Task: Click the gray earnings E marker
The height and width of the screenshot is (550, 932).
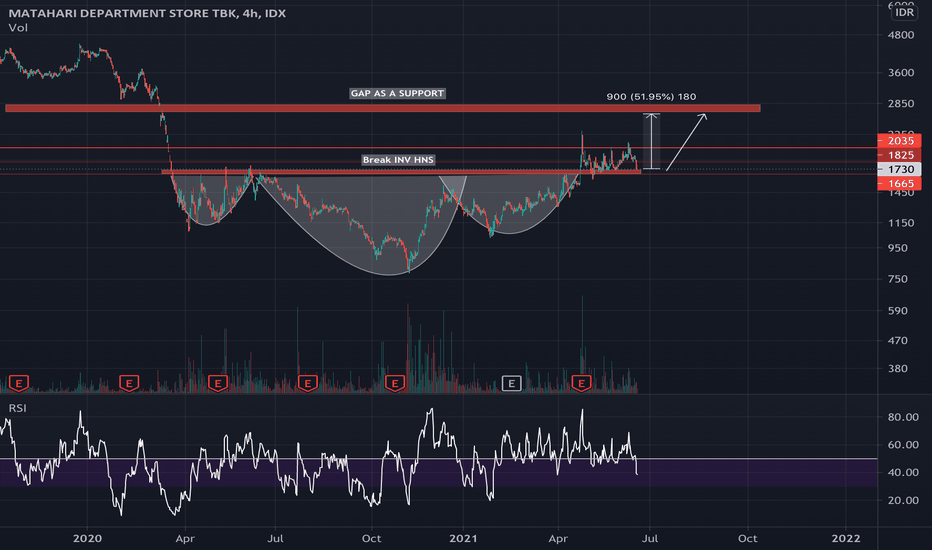Action: point(511,384)
